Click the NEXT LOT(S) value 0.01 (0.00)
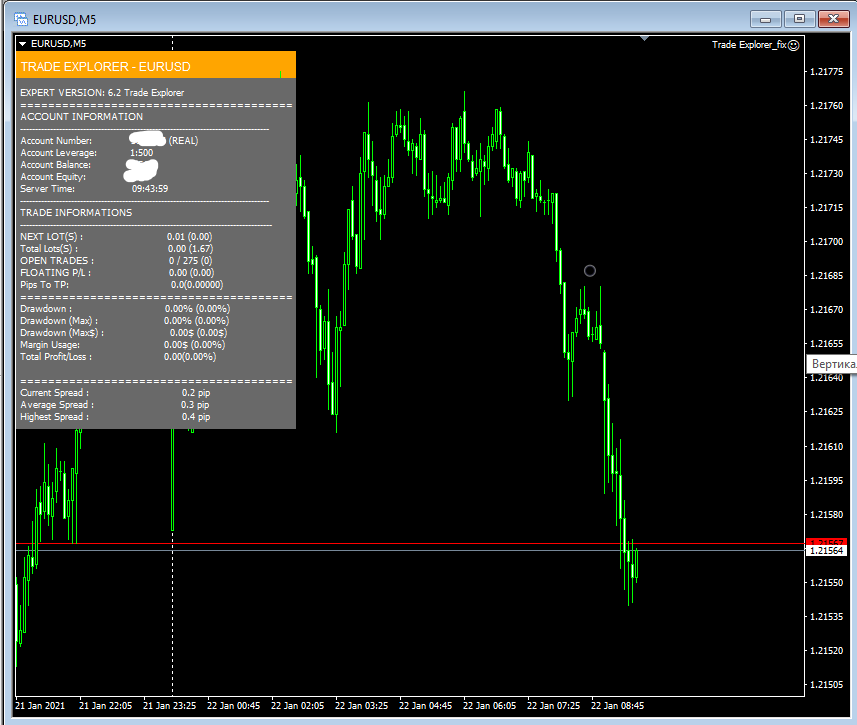 (189, 237)
